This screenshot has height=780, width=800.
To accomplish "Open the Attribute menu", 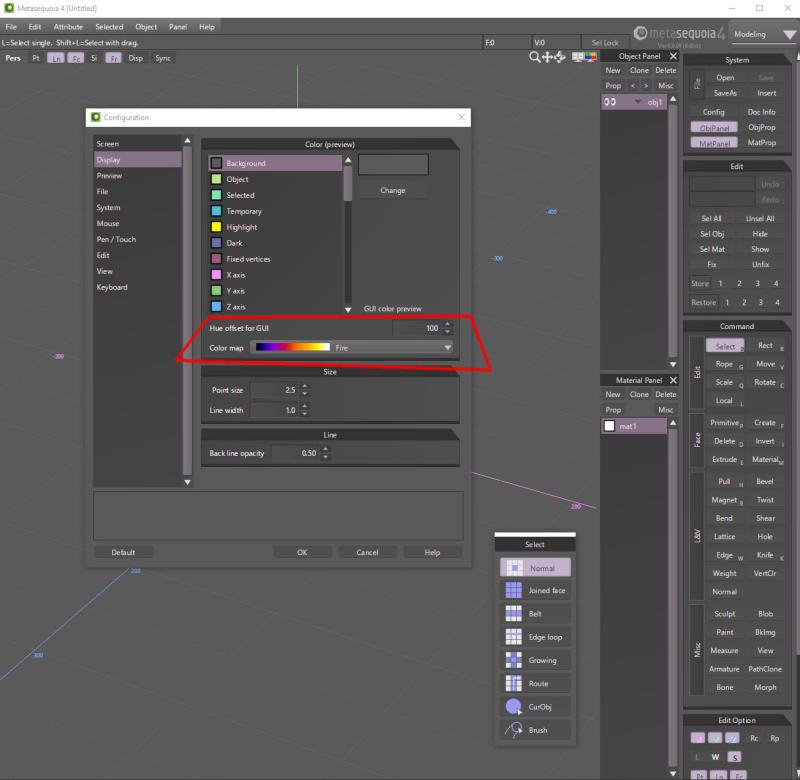I will pyautogui.click(x=68, y=26).
